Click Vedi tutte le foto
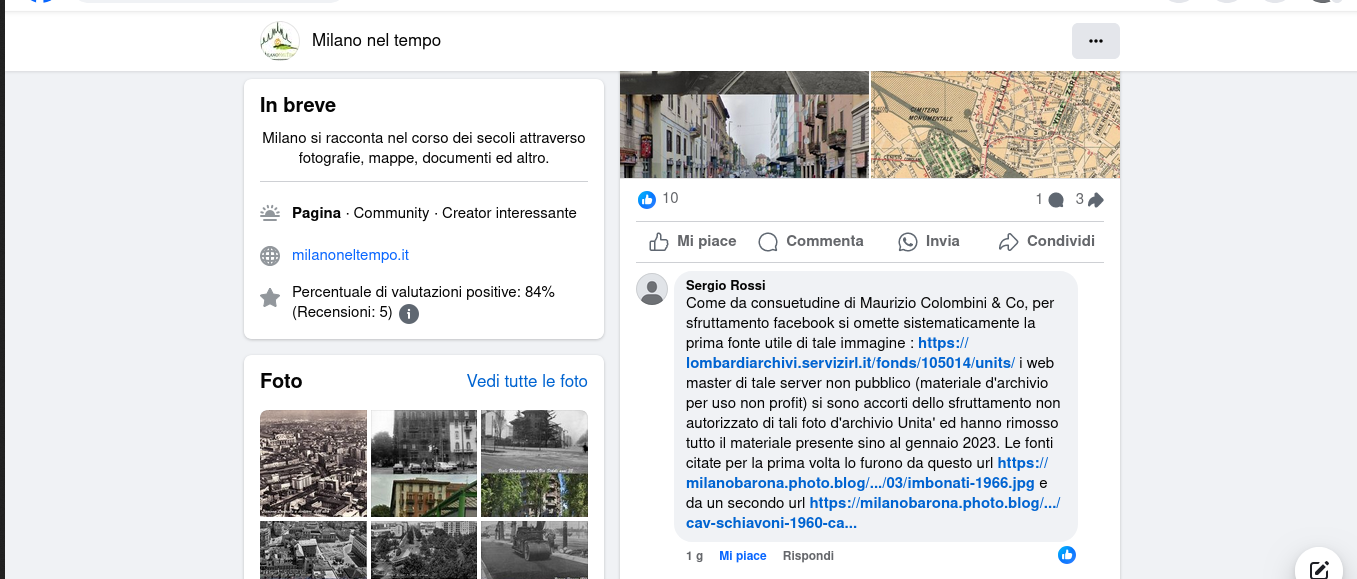This screenshot has height=579, width=1357. [527, 381]
